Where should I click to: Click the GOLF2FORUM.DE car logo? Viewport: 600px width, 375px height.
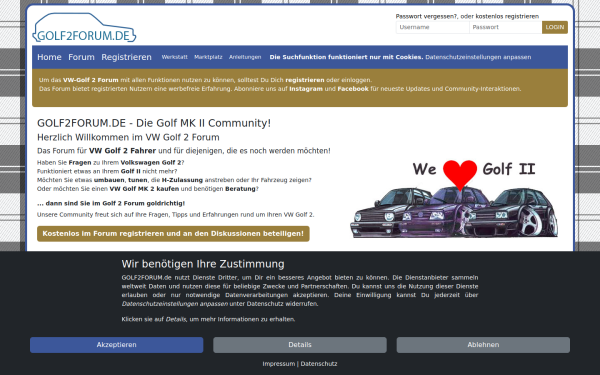click(84, 28)
